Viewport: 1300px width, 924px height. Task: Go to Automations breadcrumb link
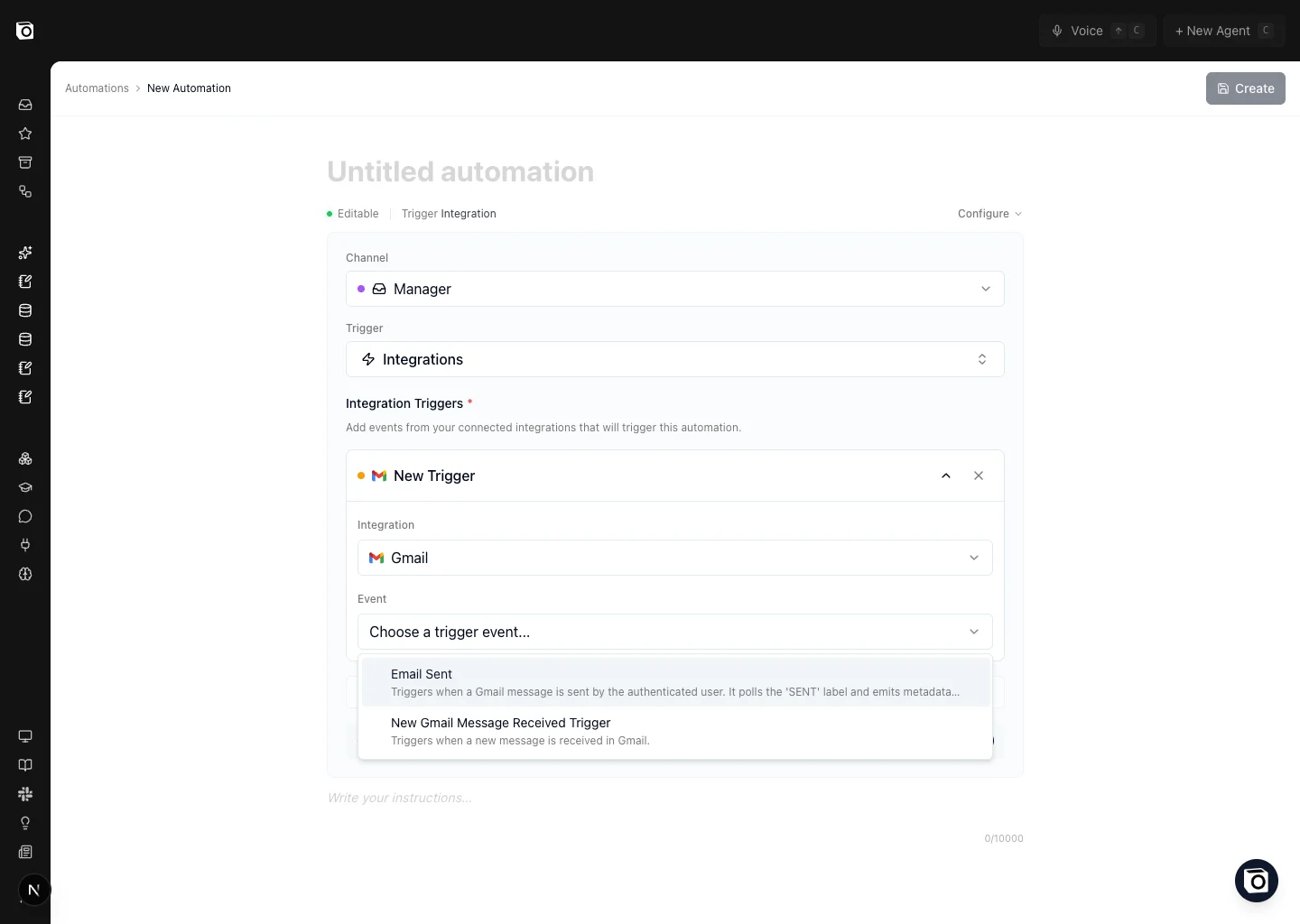[x=97, y=88]
